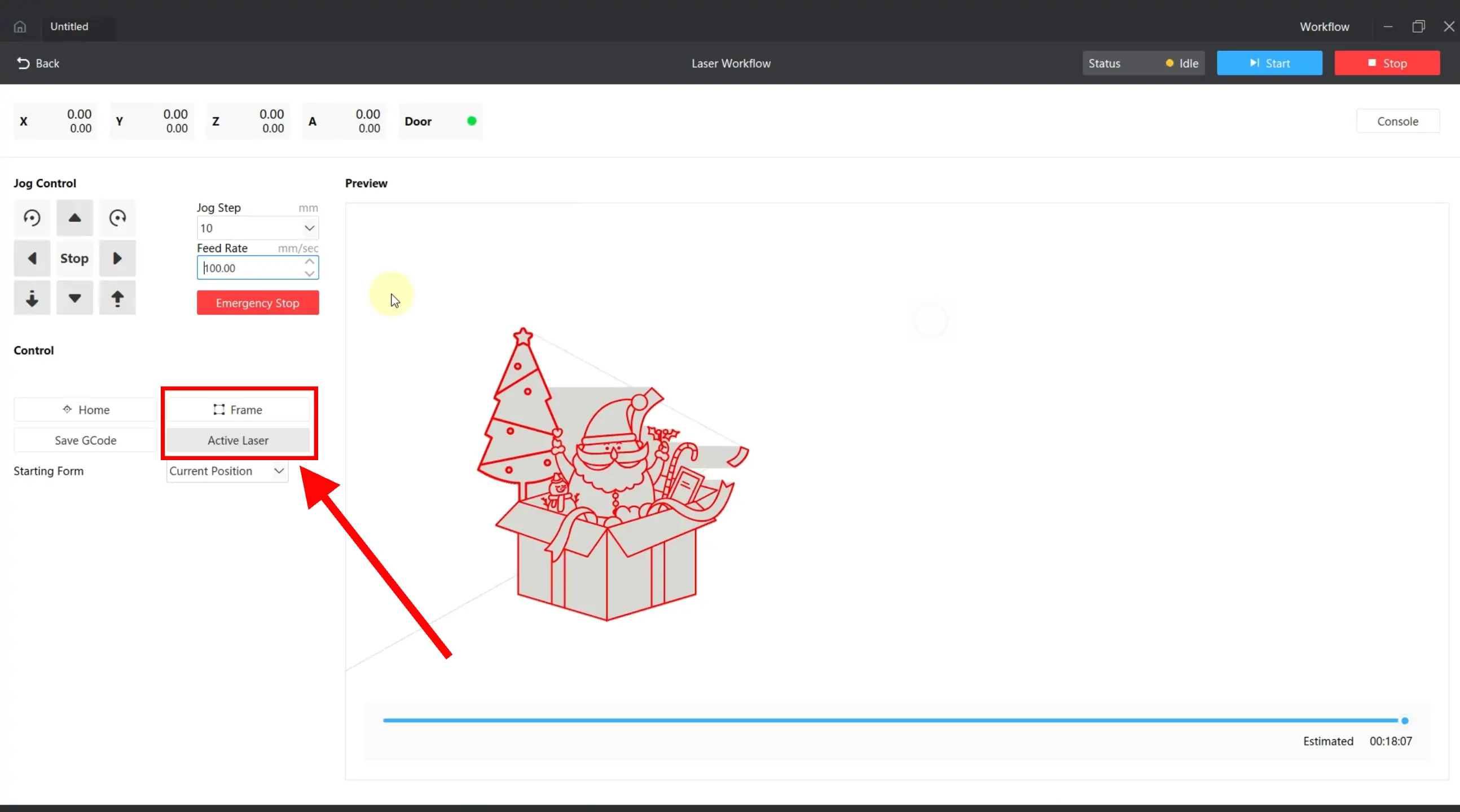Screen dimensions: 1460x812
Task: Click the rotate clockwise jog icon
Action: coord(117,218)
